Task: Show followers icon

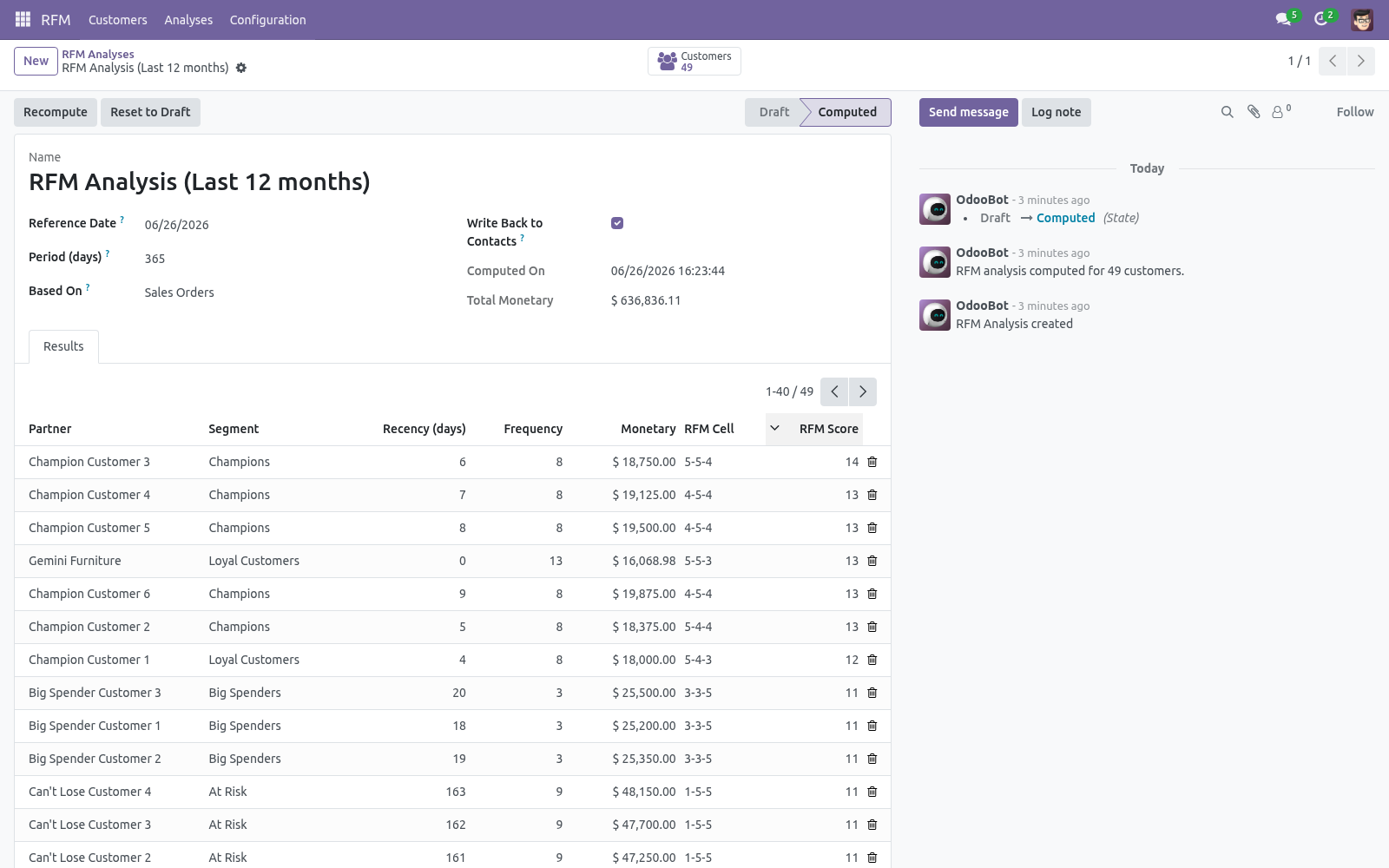Action: coord(1281,111)
